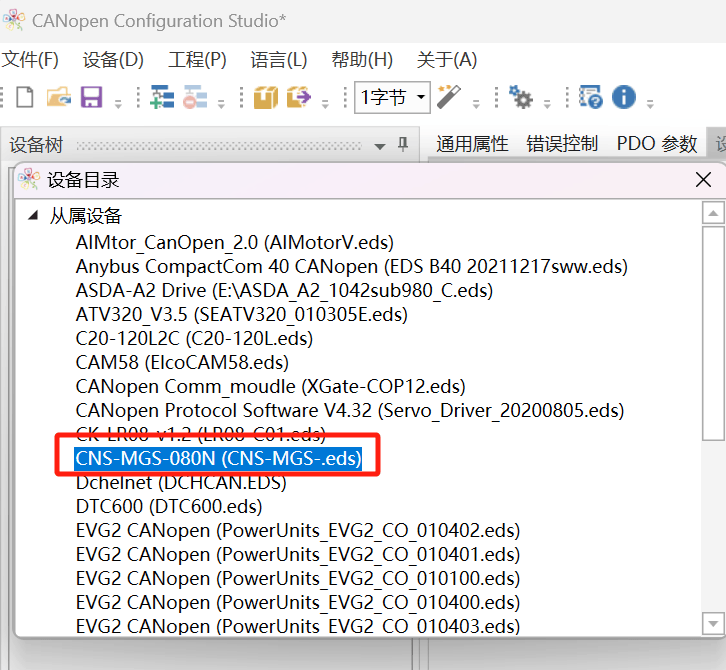This screenshot has width=726, height=670.
Task: Click the import package box icon
Action: [266, 97]
